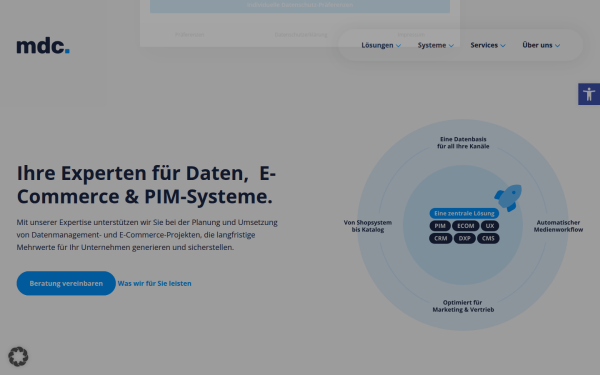
Task: Open the accessibility tools widget
Action: 589,94
